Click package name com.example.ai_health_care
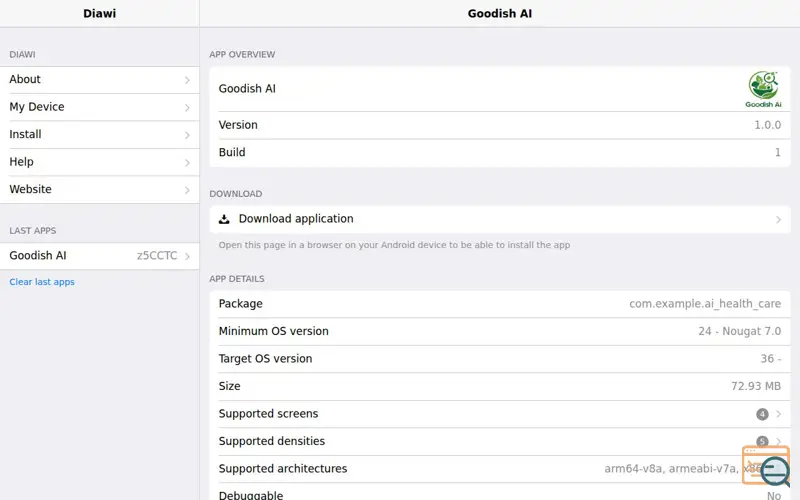 pyautogui.click(x=705, y=304)
